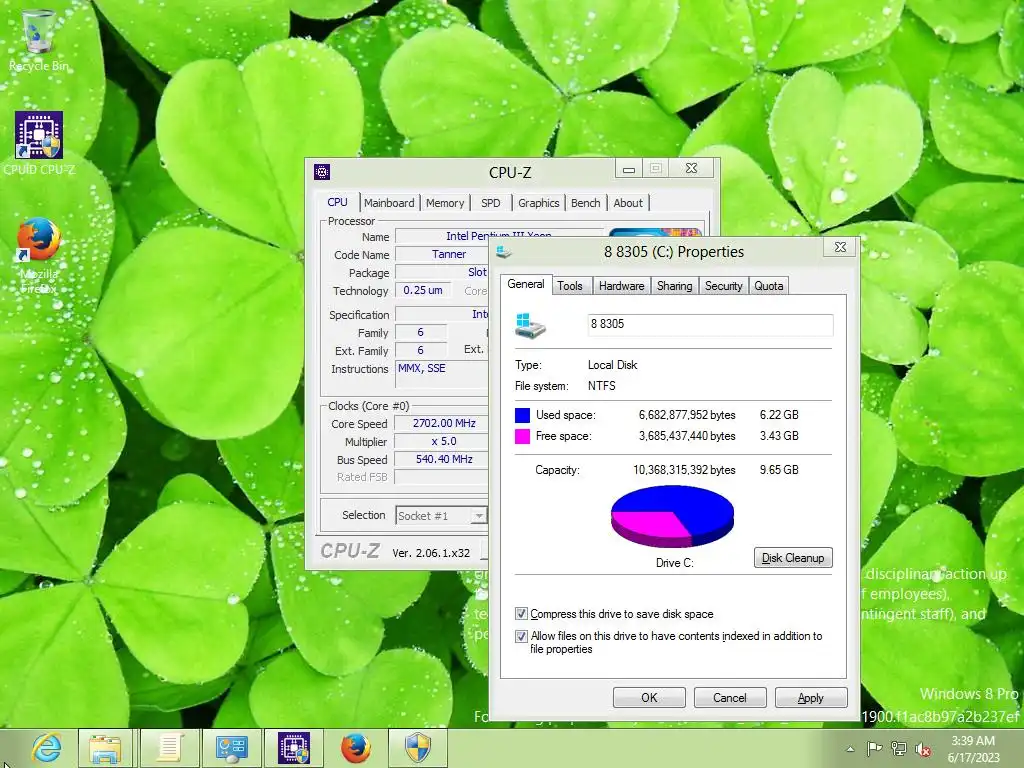Viewport: 1024px width, 768px height.
Task: Open the Control Panel taskbar icon
Action: [x=232, y=748]
